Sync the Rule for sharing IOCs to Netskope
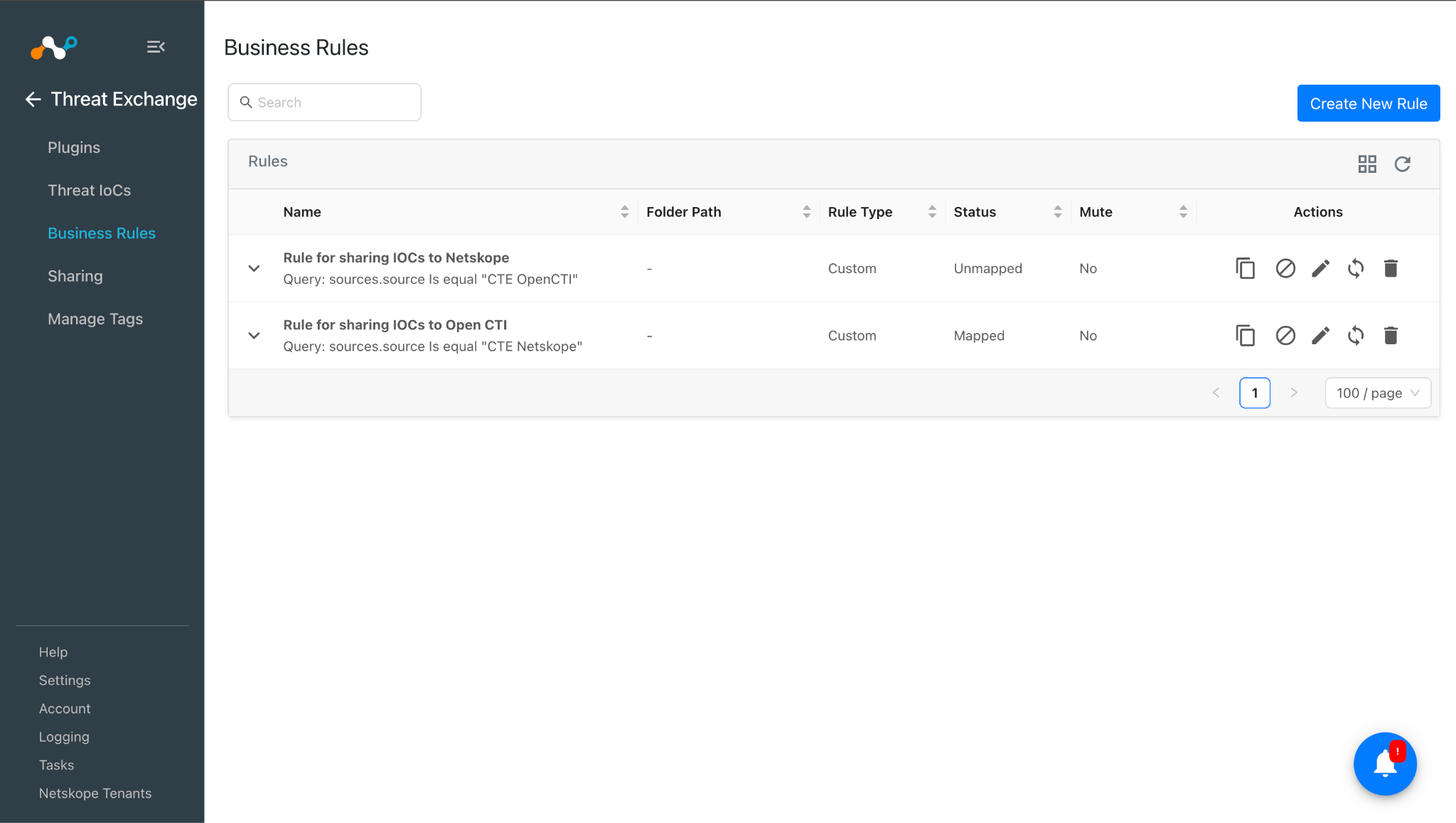1456x823 pixels. point(1356,268)
